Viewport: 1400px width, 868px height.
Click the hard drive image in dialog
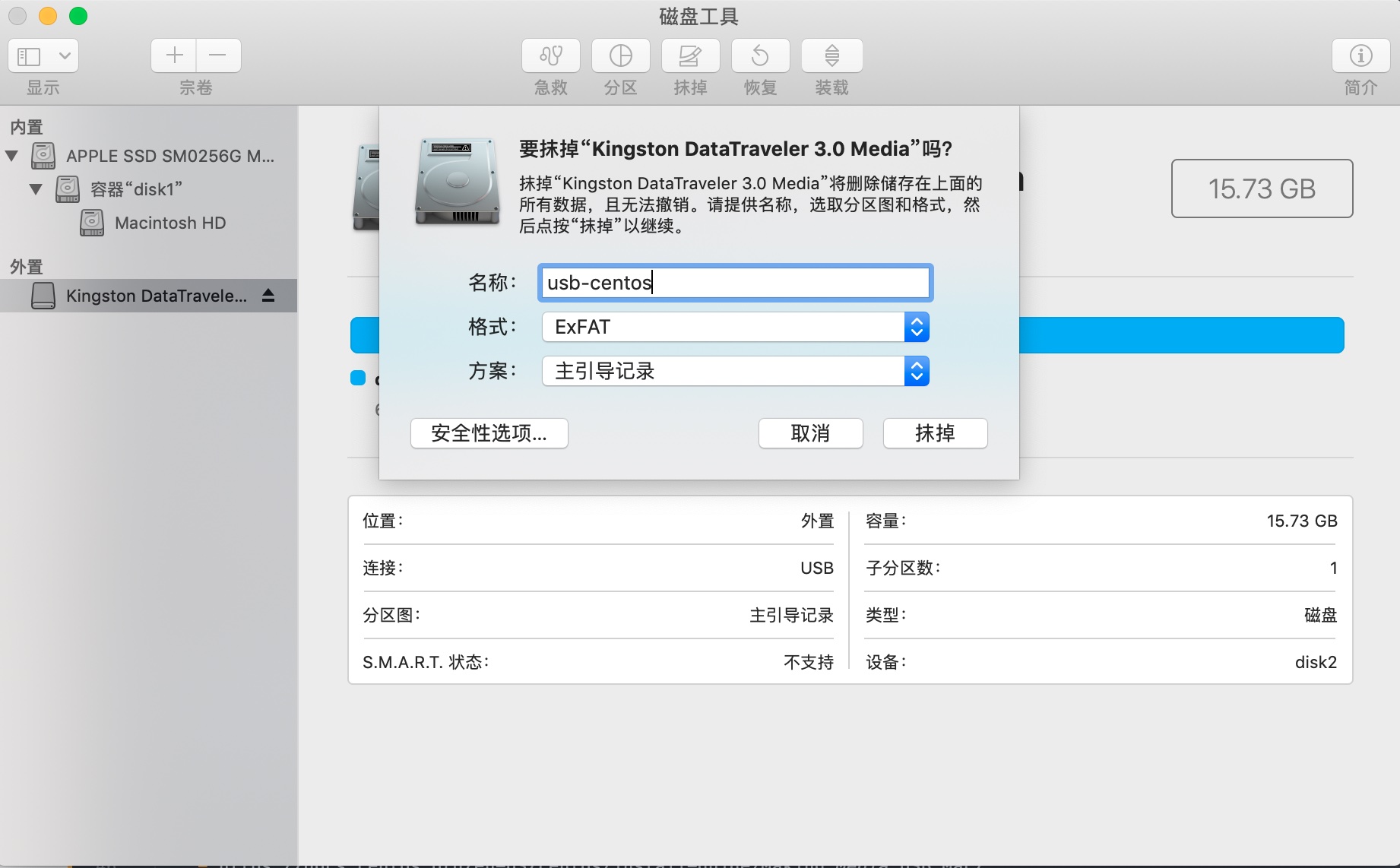457,182
